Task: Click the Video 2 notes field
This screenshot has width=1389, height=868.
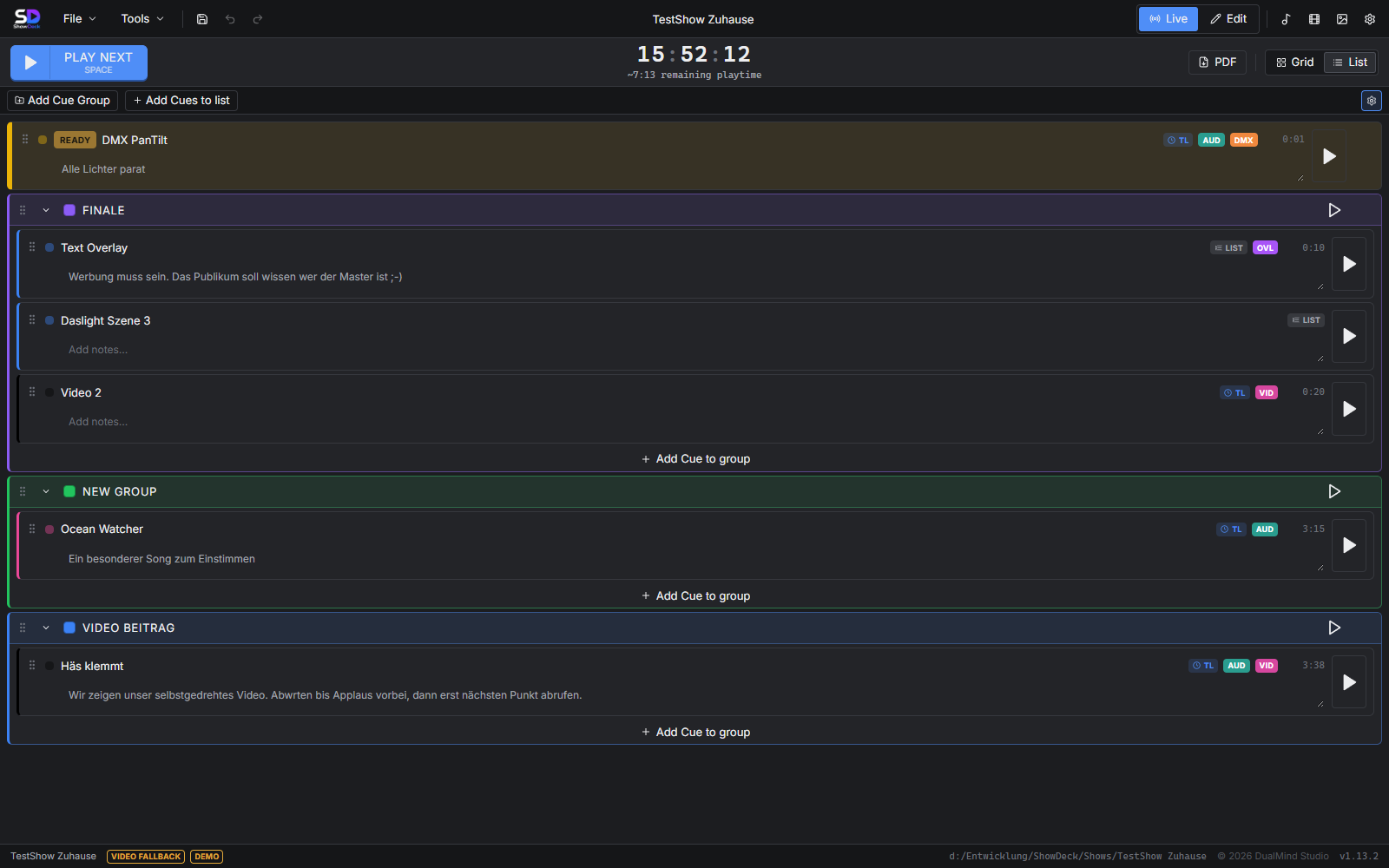Action: coord(694,422)
